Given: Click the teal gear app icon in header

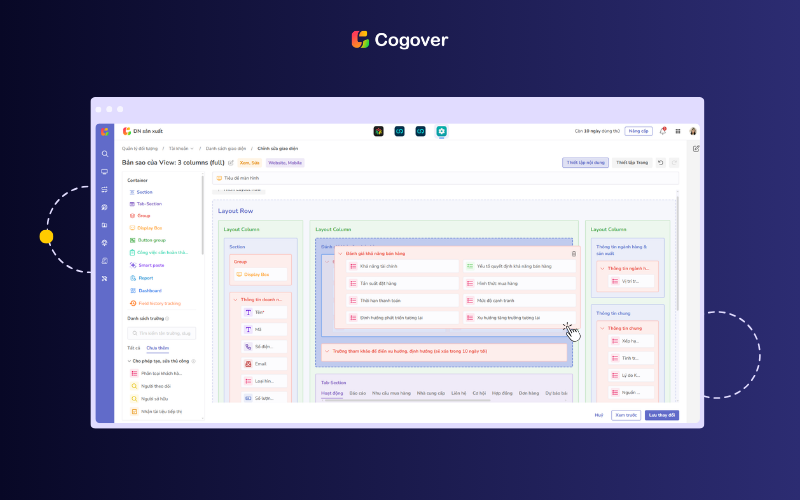Looking at the screenshot, I should [x=441, y=131].
